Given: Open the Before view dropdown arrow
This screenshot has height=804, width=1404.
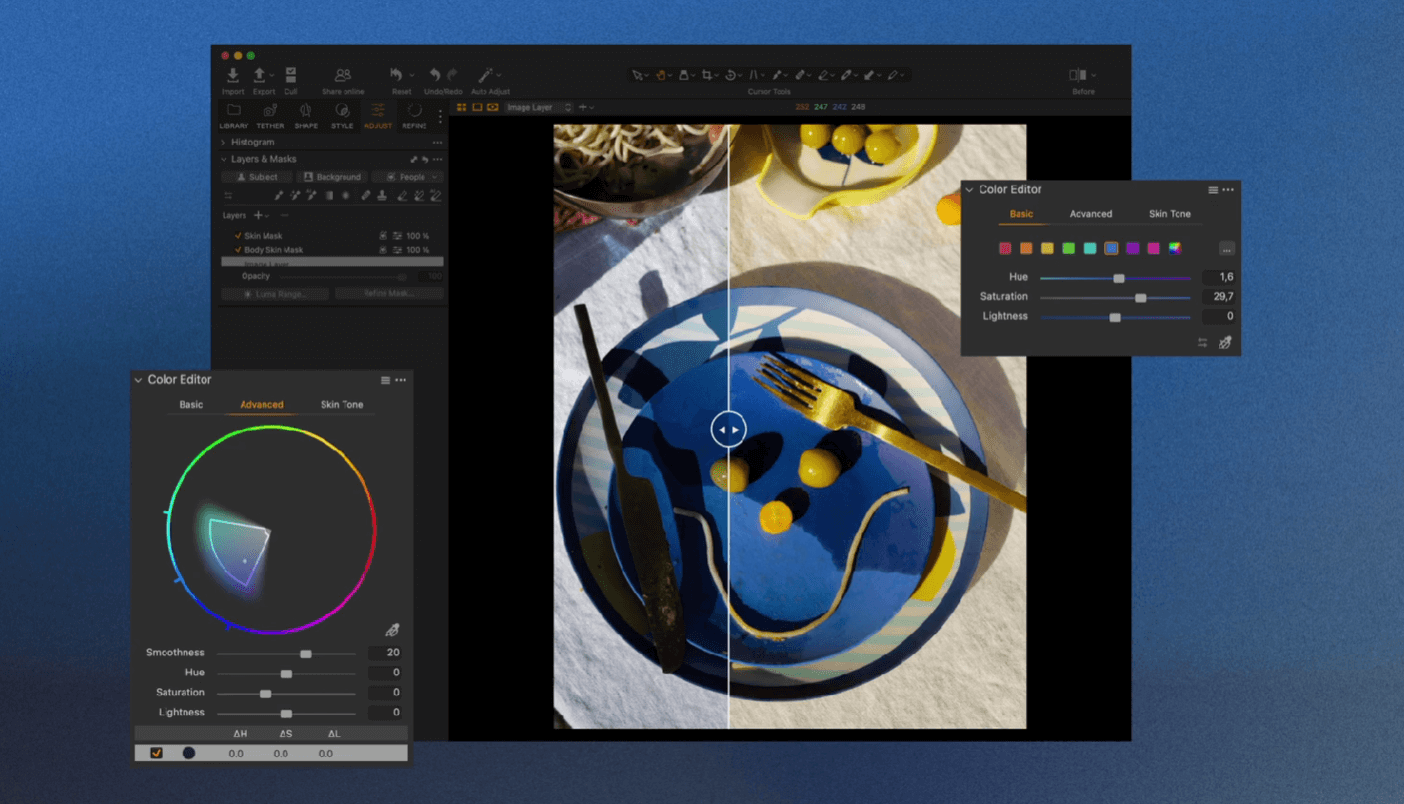Looking at the screenshot, I should pos(1094,75).
